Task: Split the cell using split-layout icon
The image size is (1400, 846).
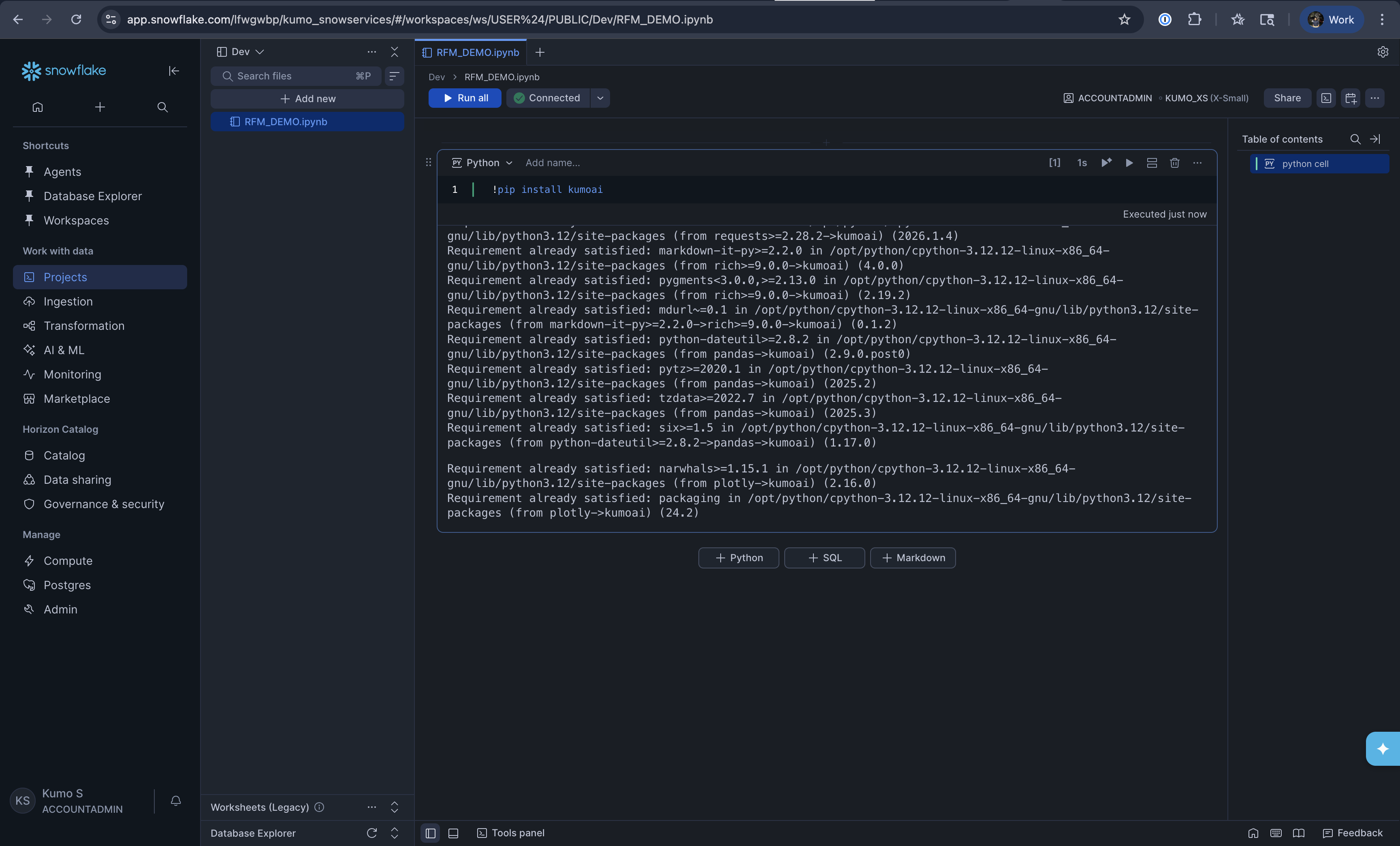Action: 1152,163
